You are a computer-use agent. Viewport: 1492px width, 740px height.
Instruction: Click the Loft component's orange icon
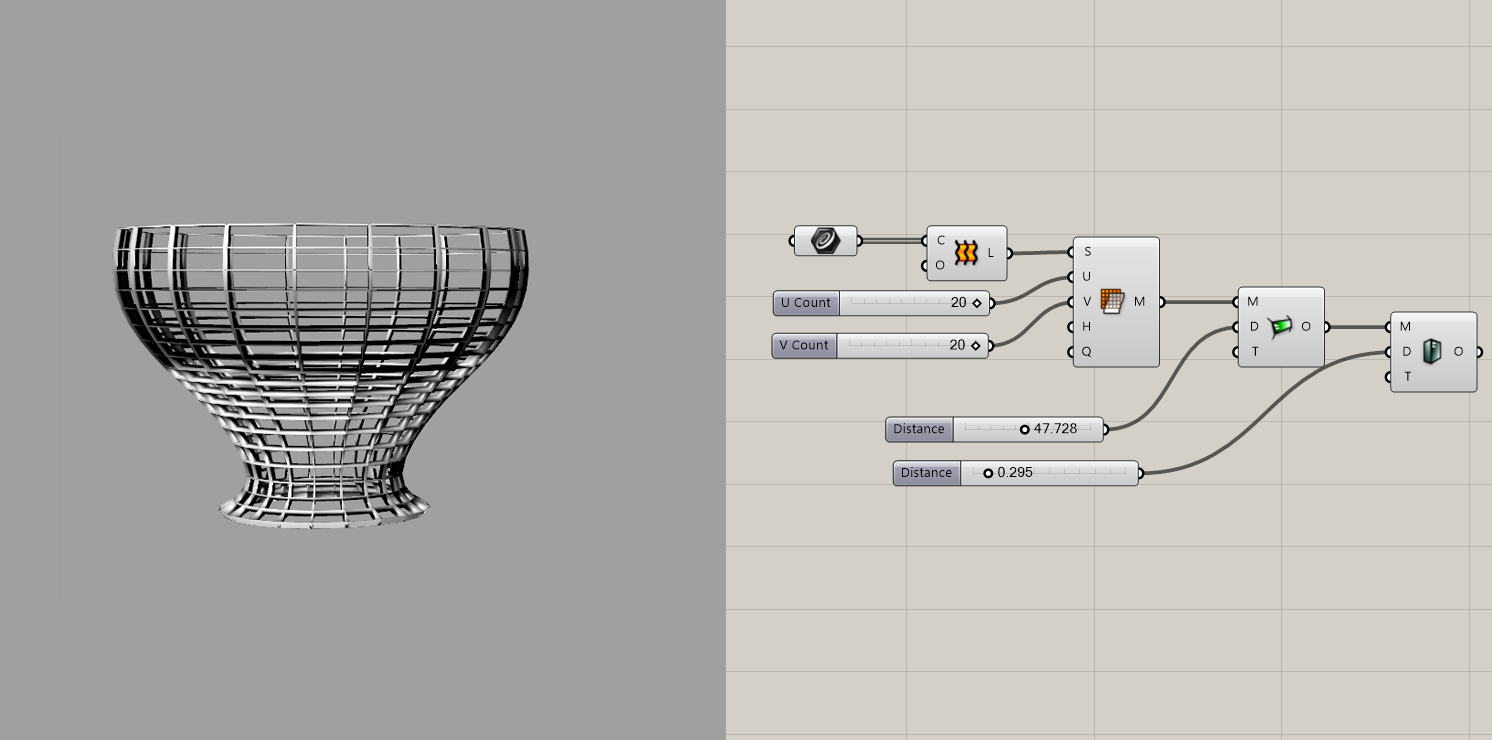[x=965, y=253]
